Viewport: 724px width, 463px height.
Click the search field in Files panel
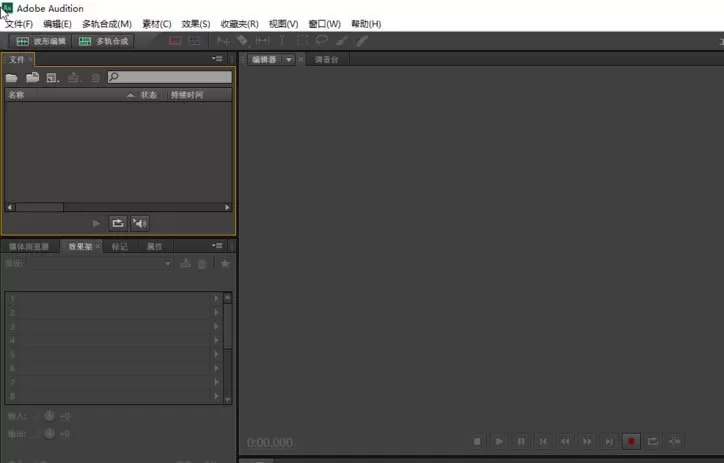pyautogui.click(x=169, y=77)
